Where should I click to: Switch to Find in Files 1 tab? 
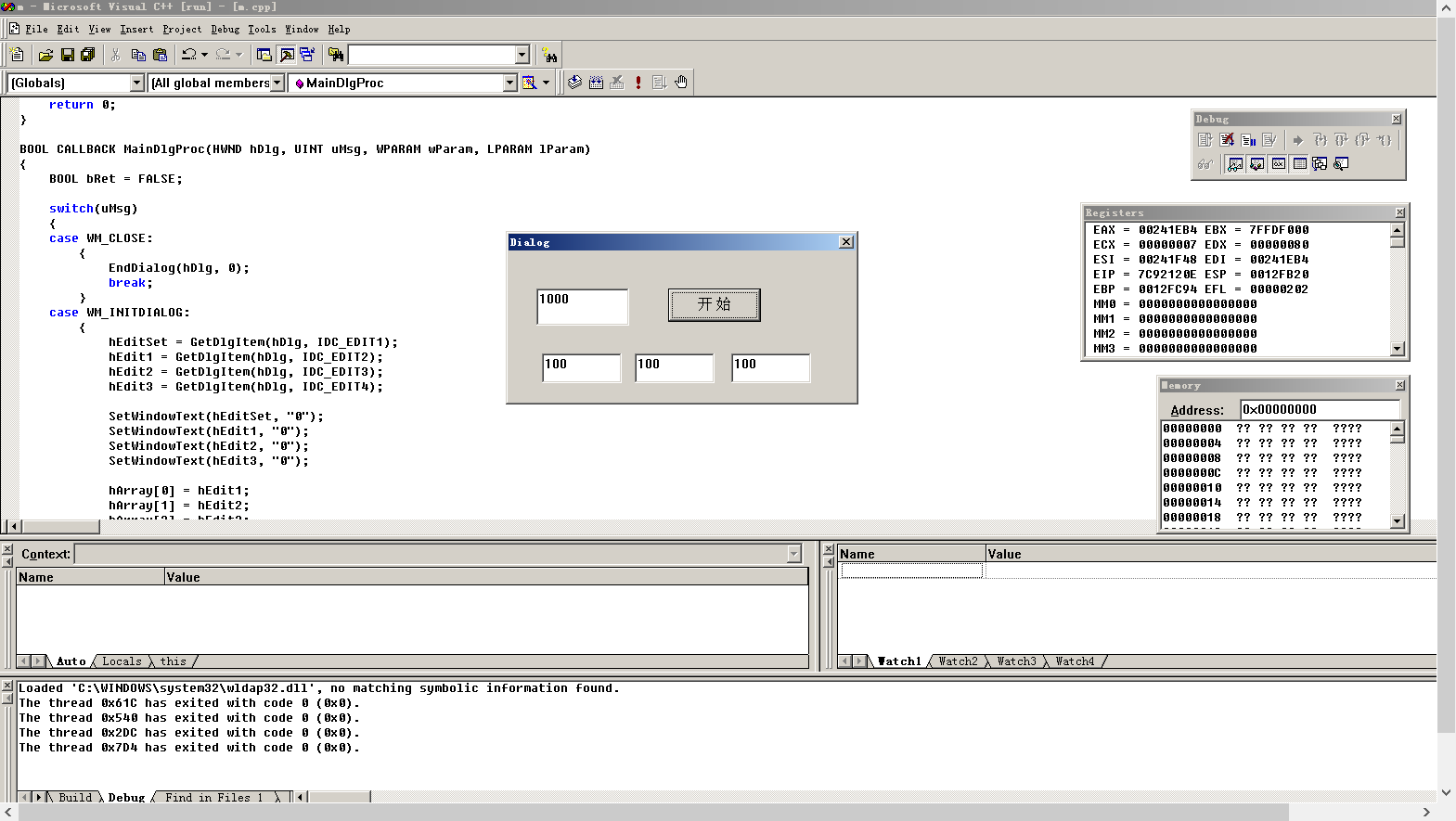click(213, 797)
